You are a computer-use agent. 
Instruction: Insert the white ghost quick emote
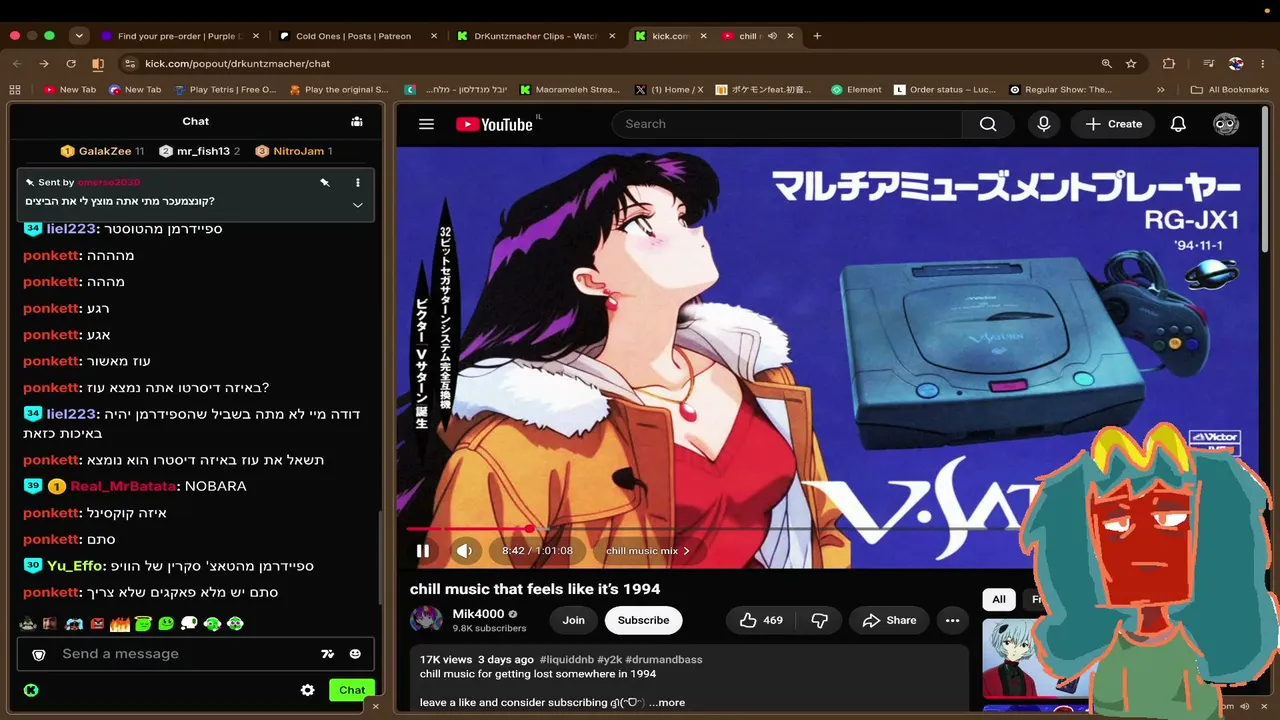[189, 624]
